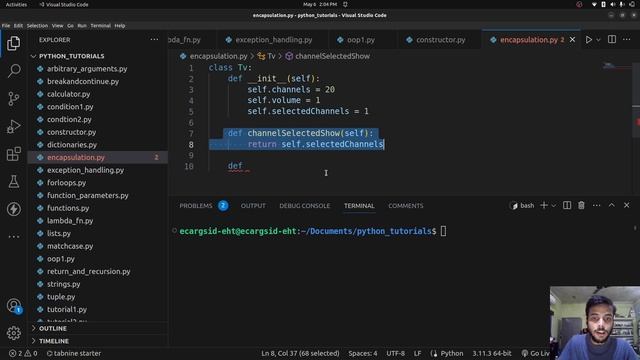Open the Edit menu

tap(18, 26)
